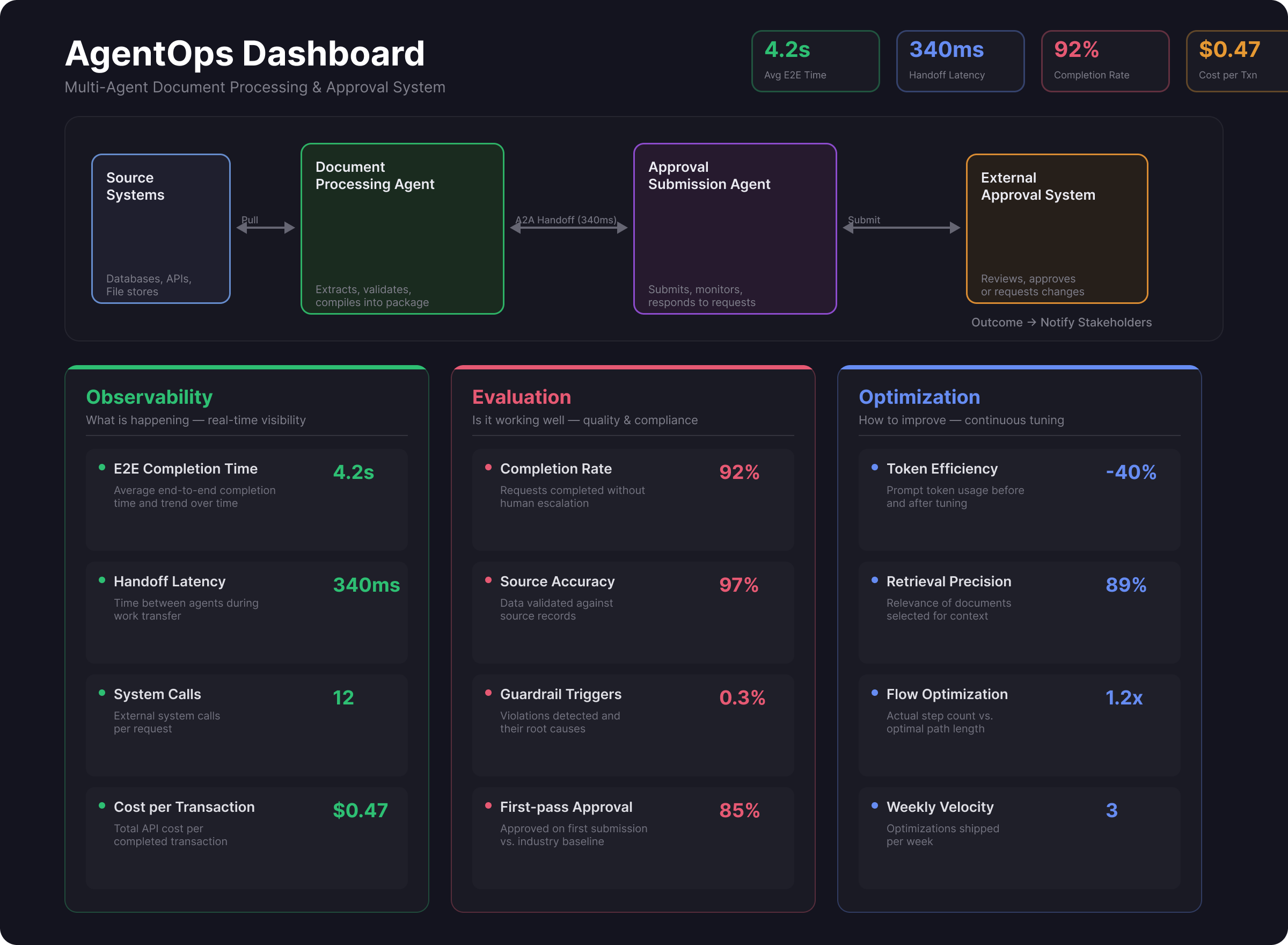Click the Submit connector label
This screenshot has height=945, width=1288.
tap(864, 220)
